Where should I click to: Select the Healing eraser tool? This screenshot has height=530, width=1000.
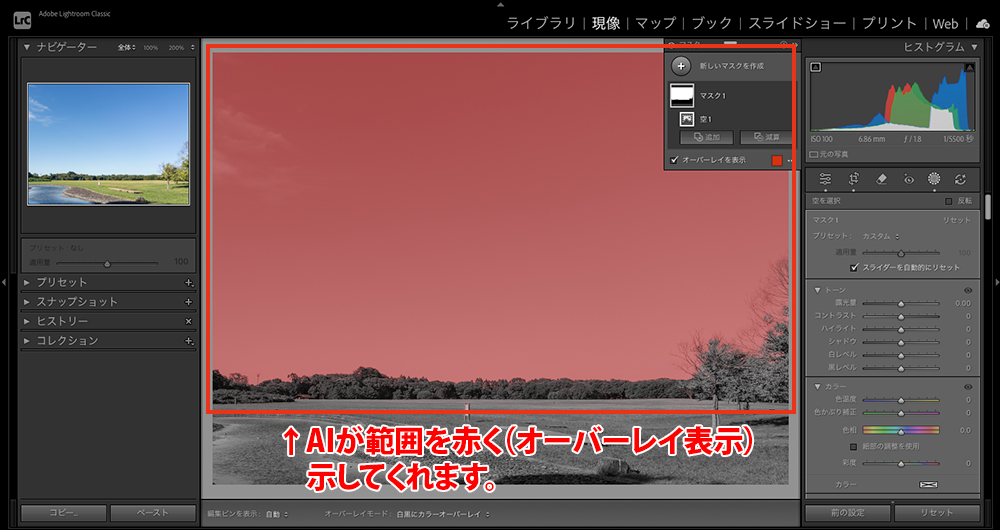click(881, 179)
